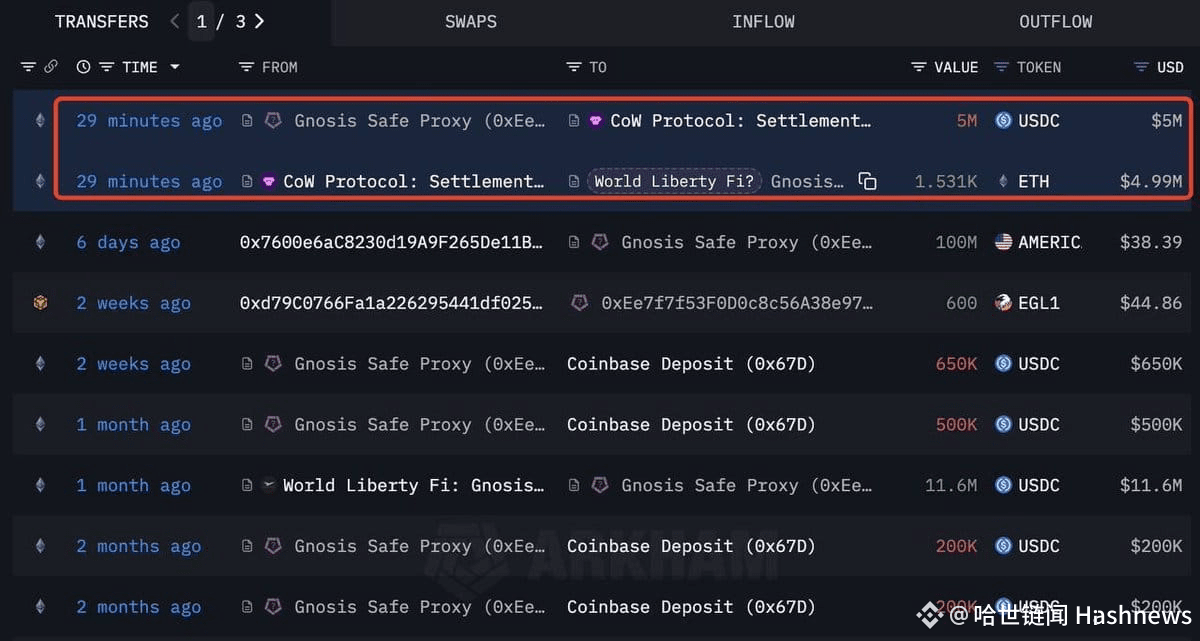
Task: Open '2 weeks ago' link in EGL1 row
Action: pos(133,303)
